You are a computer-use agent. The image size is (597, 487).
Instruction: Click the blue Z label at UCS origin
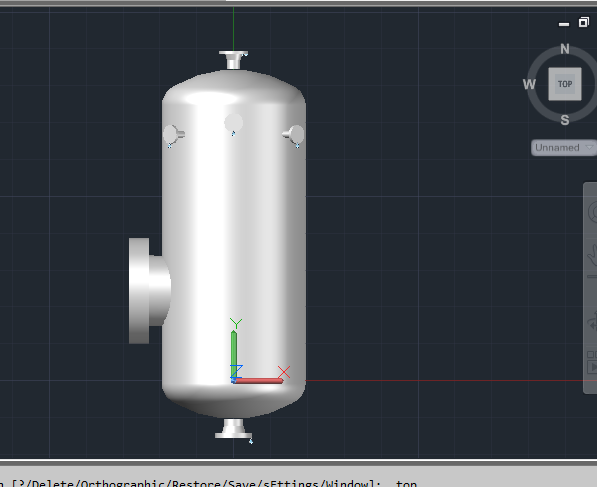[x=236, y=371]
